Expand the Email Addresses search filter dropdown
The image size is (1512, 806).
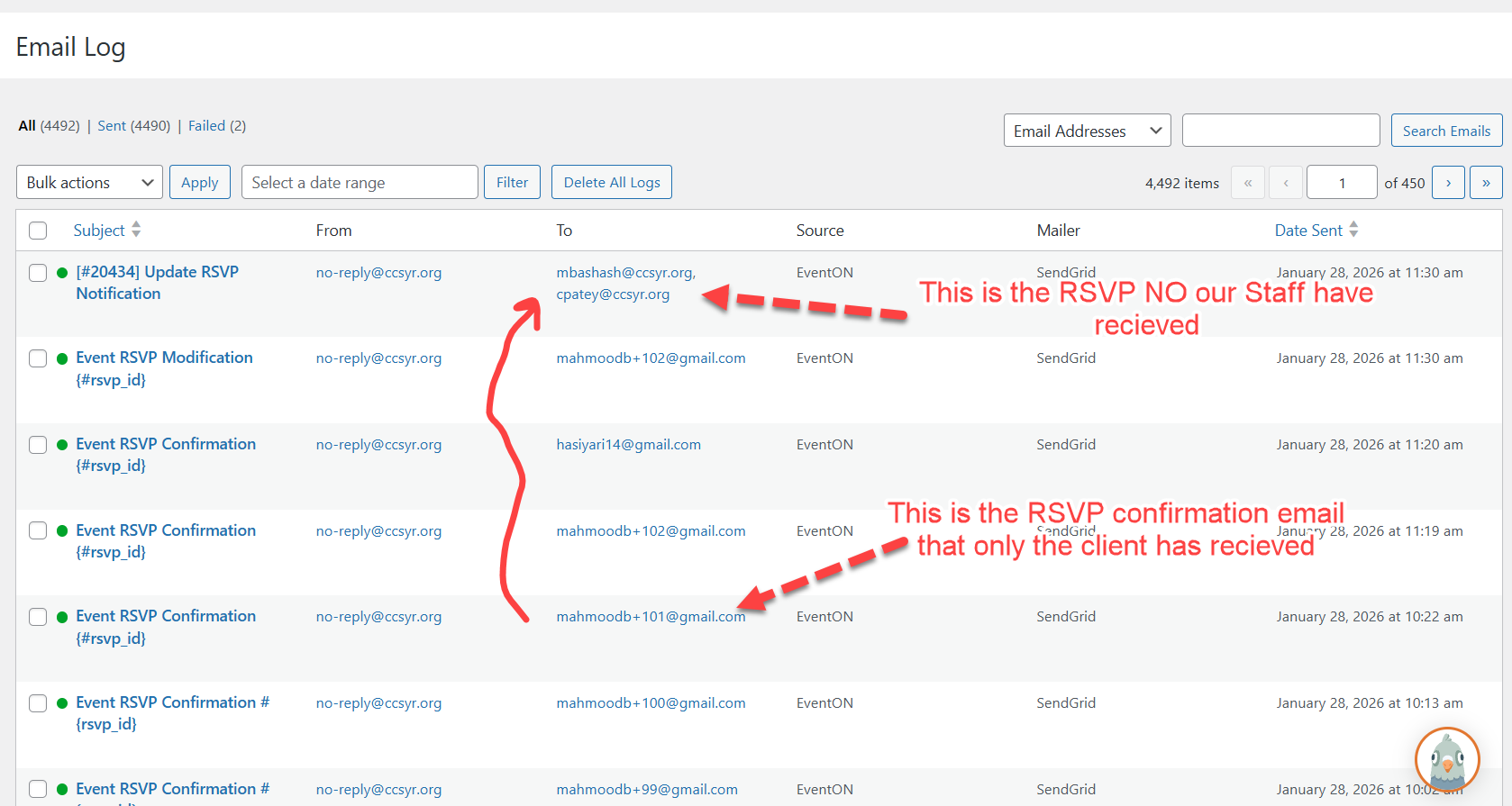coord(1087,131)
